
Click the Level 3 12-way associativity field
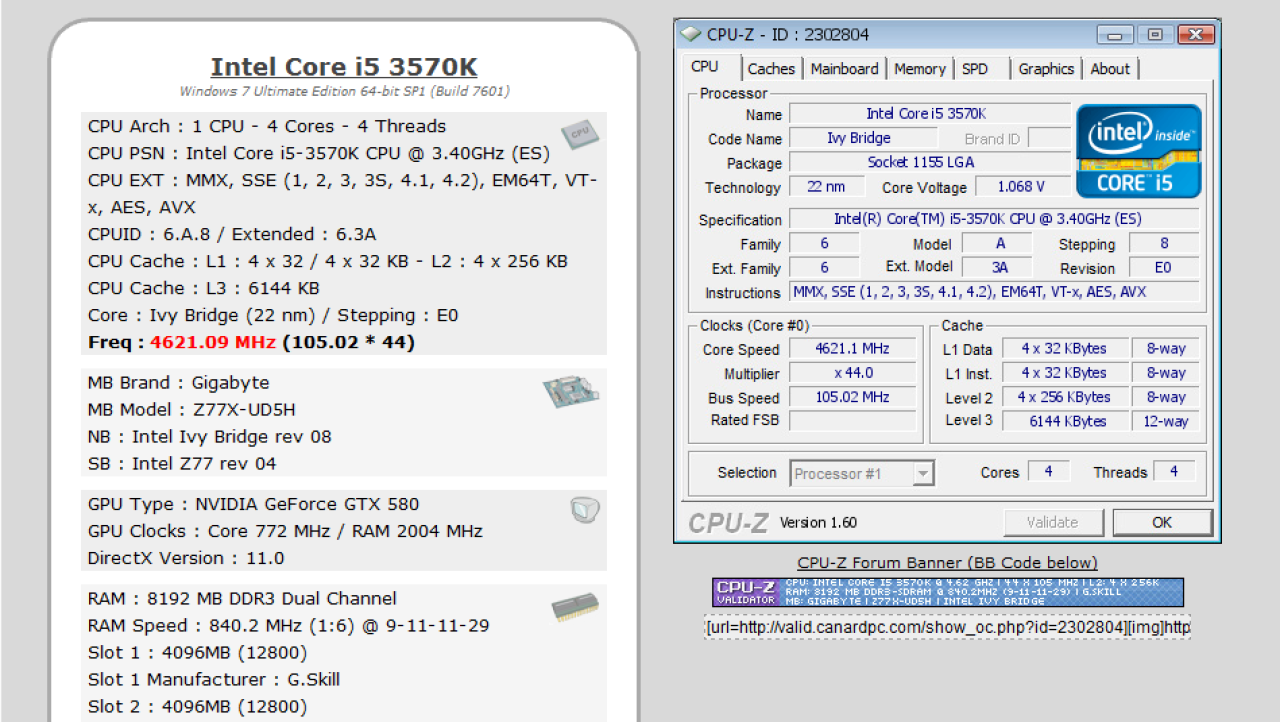pos(1166,421)
